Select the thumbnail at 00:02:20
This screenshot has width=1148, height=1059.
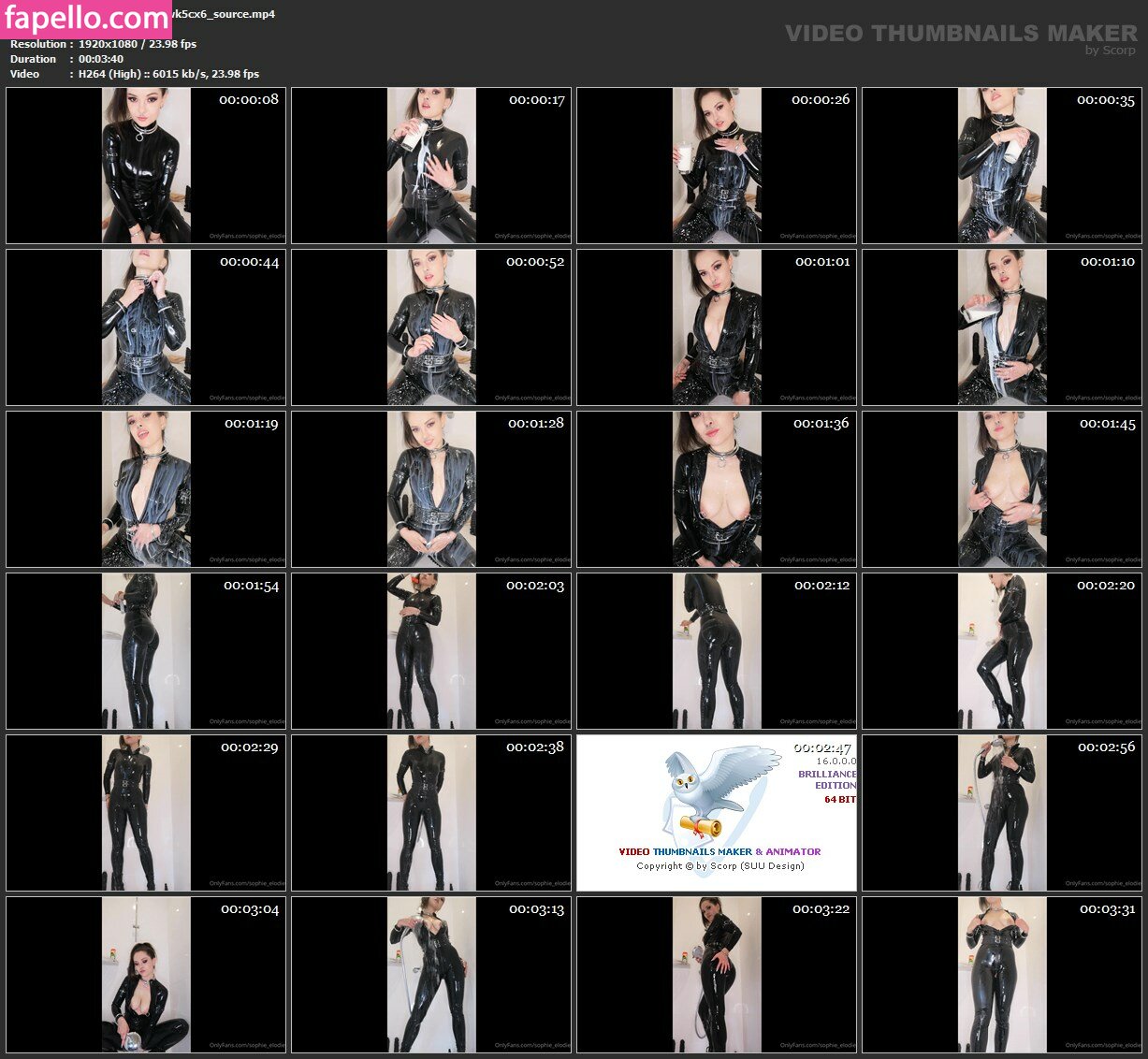point(1002,651)
